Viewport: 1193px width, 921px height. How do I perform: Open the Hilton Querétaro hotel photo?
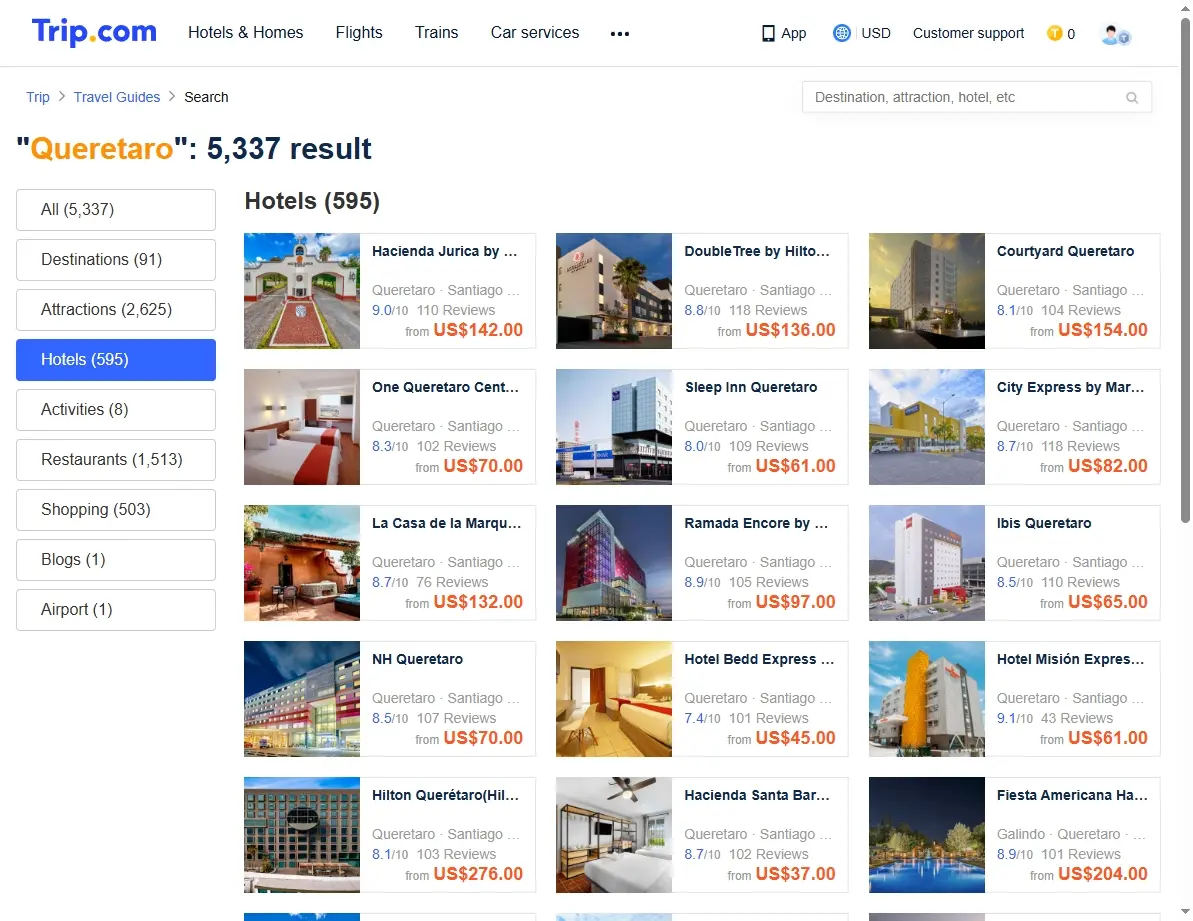pos(302,835)
